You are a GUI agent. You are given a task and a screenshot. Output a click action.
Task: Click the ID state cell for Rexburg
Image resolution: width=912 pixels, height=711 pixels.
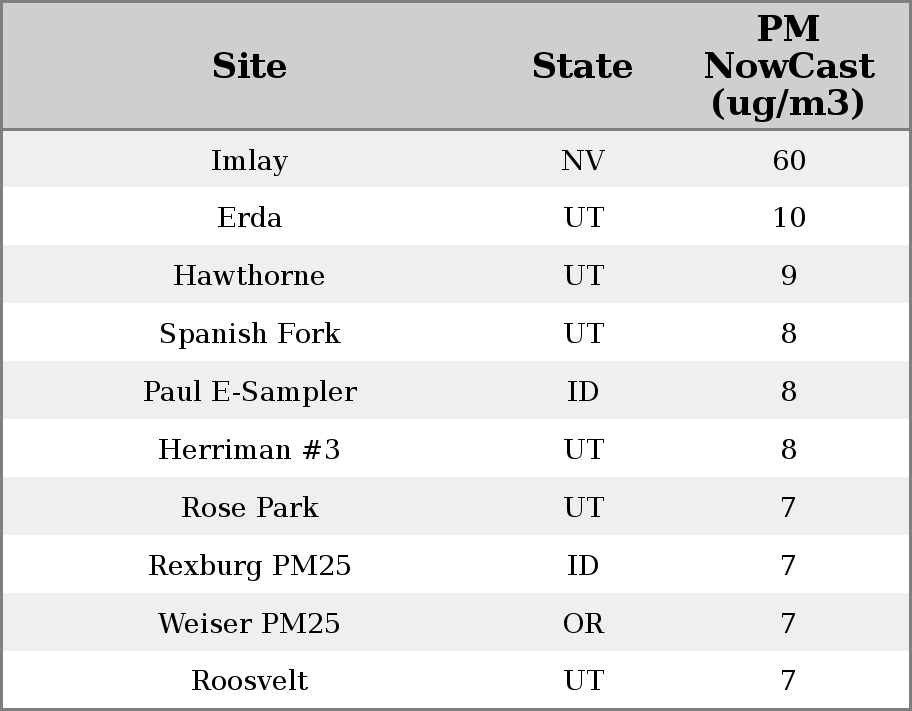(582, 566)
